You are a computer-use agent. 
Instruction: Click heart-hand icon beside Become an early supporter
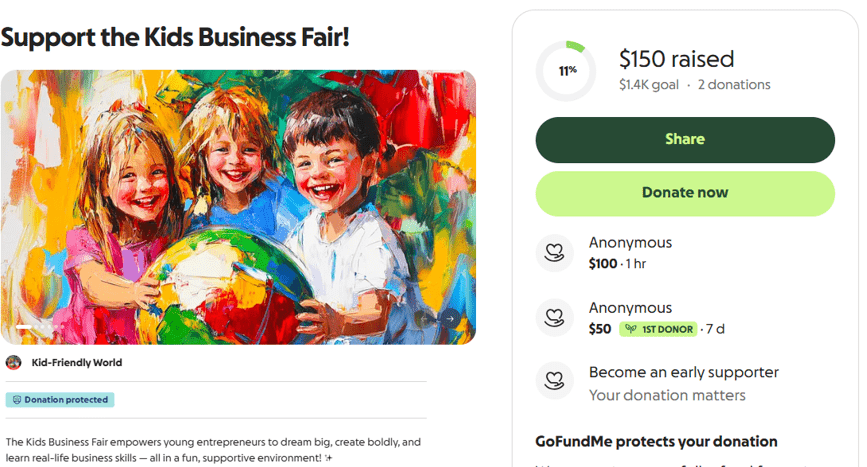(x=553, y=381)
